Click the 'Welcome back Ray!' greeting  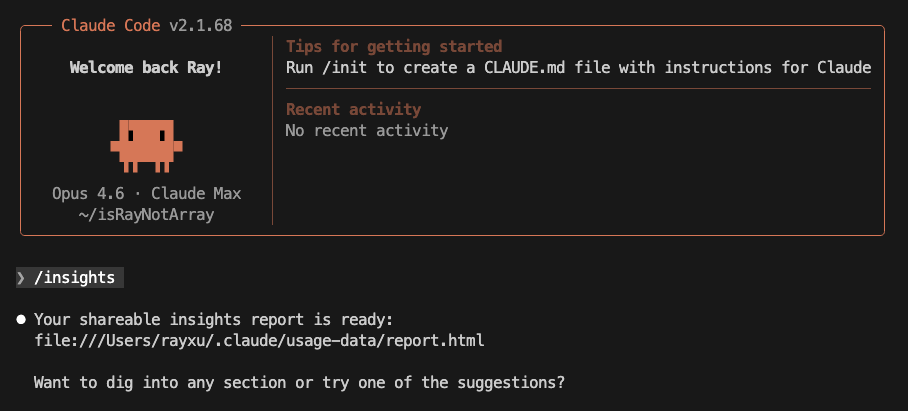click(x=146, y=68)
